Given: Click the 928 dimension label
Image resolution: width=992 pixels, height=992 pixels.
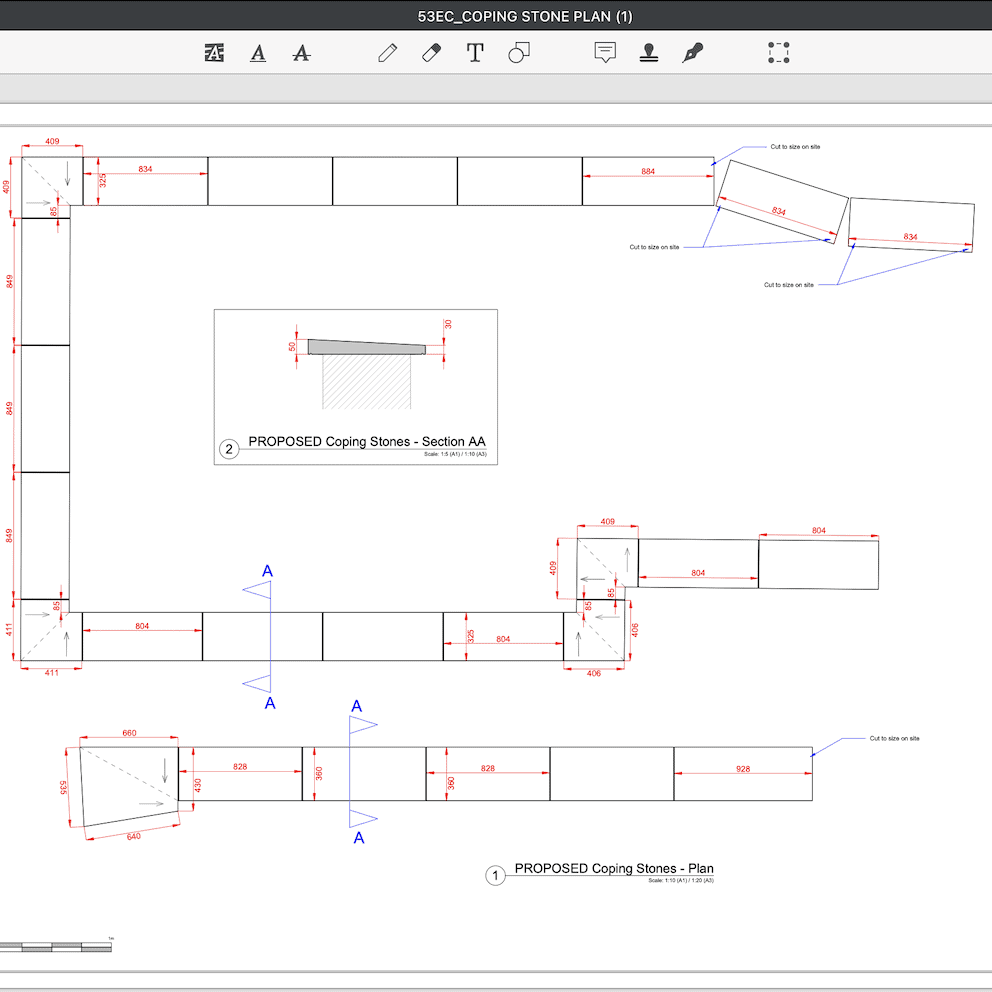Looking at the screenshot, I should pos(743,769).
